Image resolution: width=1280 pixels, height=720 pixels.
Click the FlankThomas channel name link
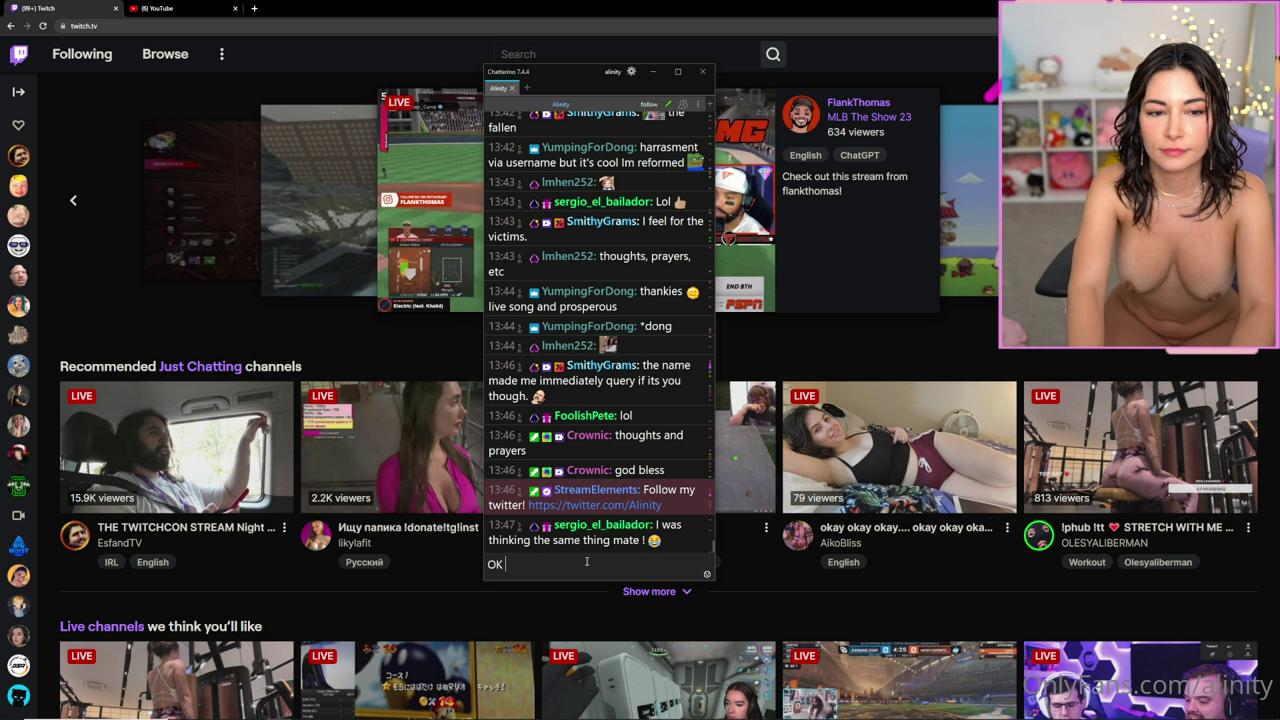(858, 102)
